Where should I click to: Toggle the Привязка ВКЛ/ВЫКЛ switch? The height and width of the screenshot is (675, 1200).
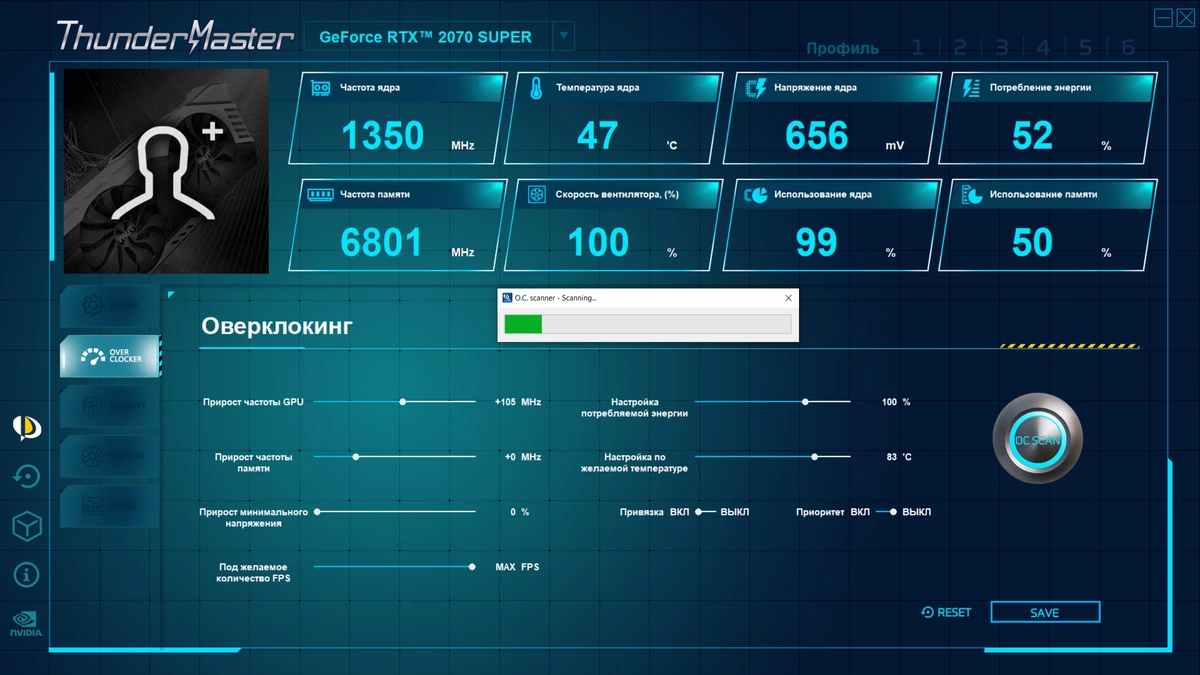(x=706, y=512)
